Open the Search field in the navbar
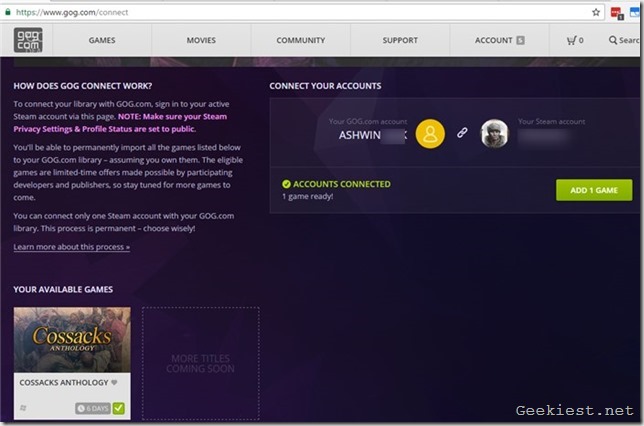 (x=625, y=41)
